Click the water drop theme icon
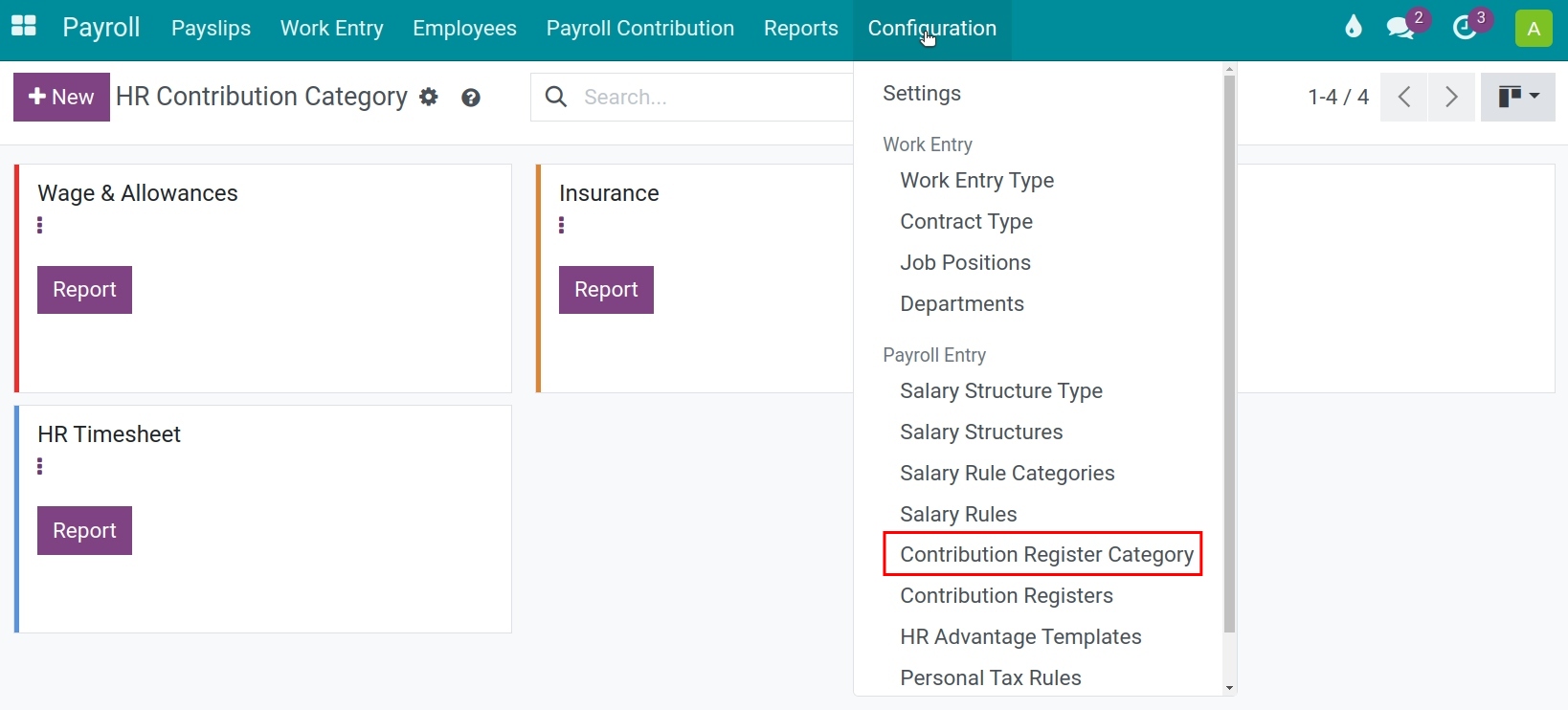Screen dimensions: 1568x710 (x=1353, y=27)
